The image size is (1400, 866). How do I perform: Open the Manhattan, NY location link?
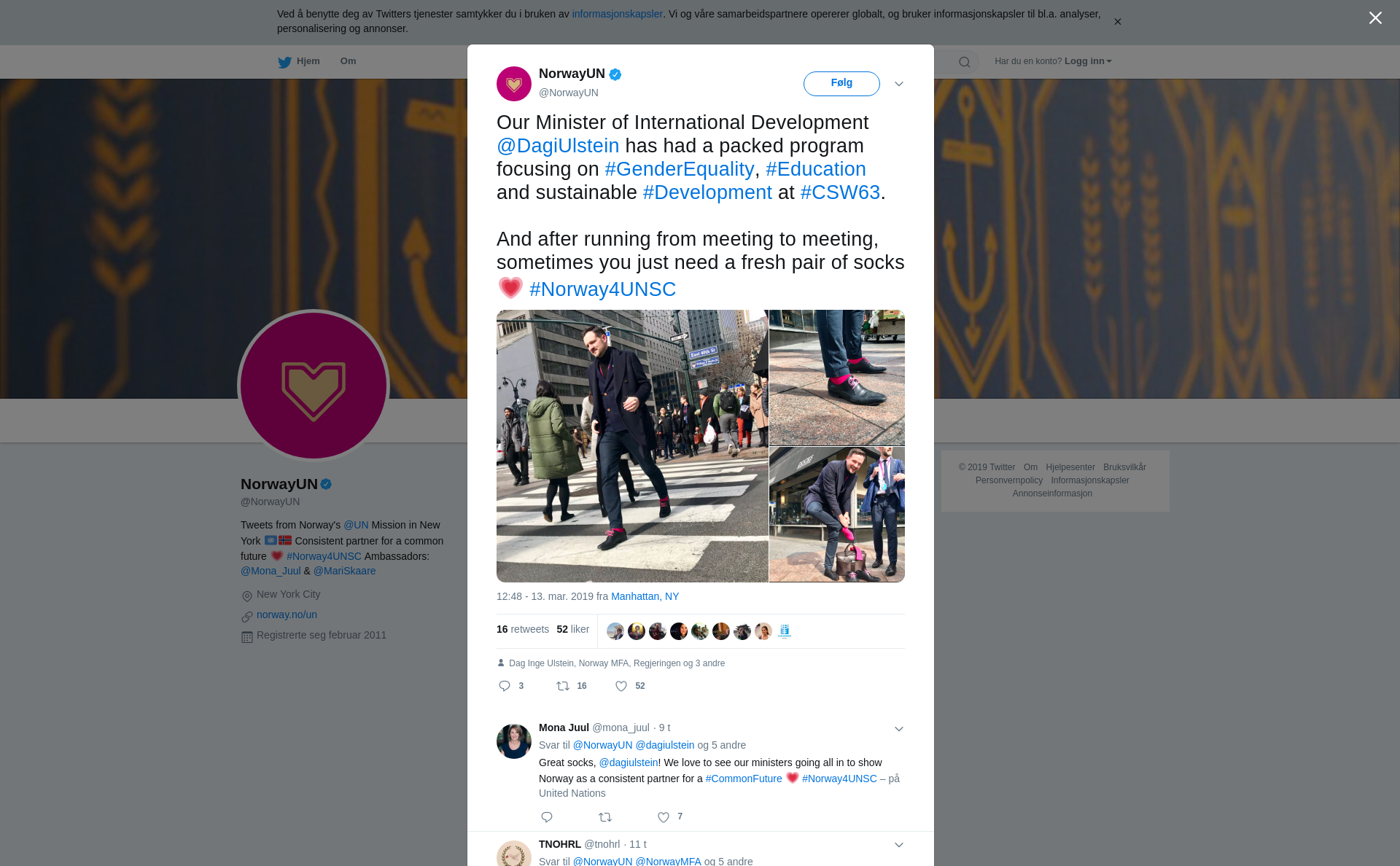pyautogui.click(x=645, y=596)
